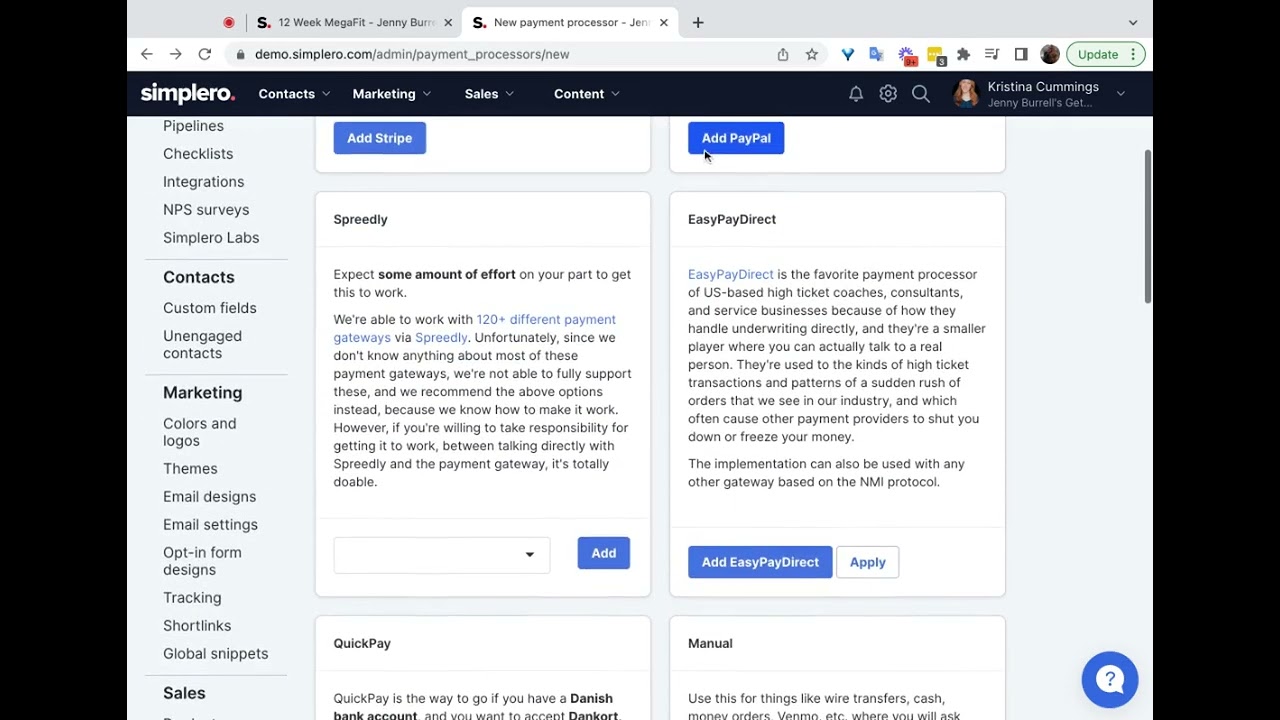Open the Contacts dropdown menu

point(294,94)
